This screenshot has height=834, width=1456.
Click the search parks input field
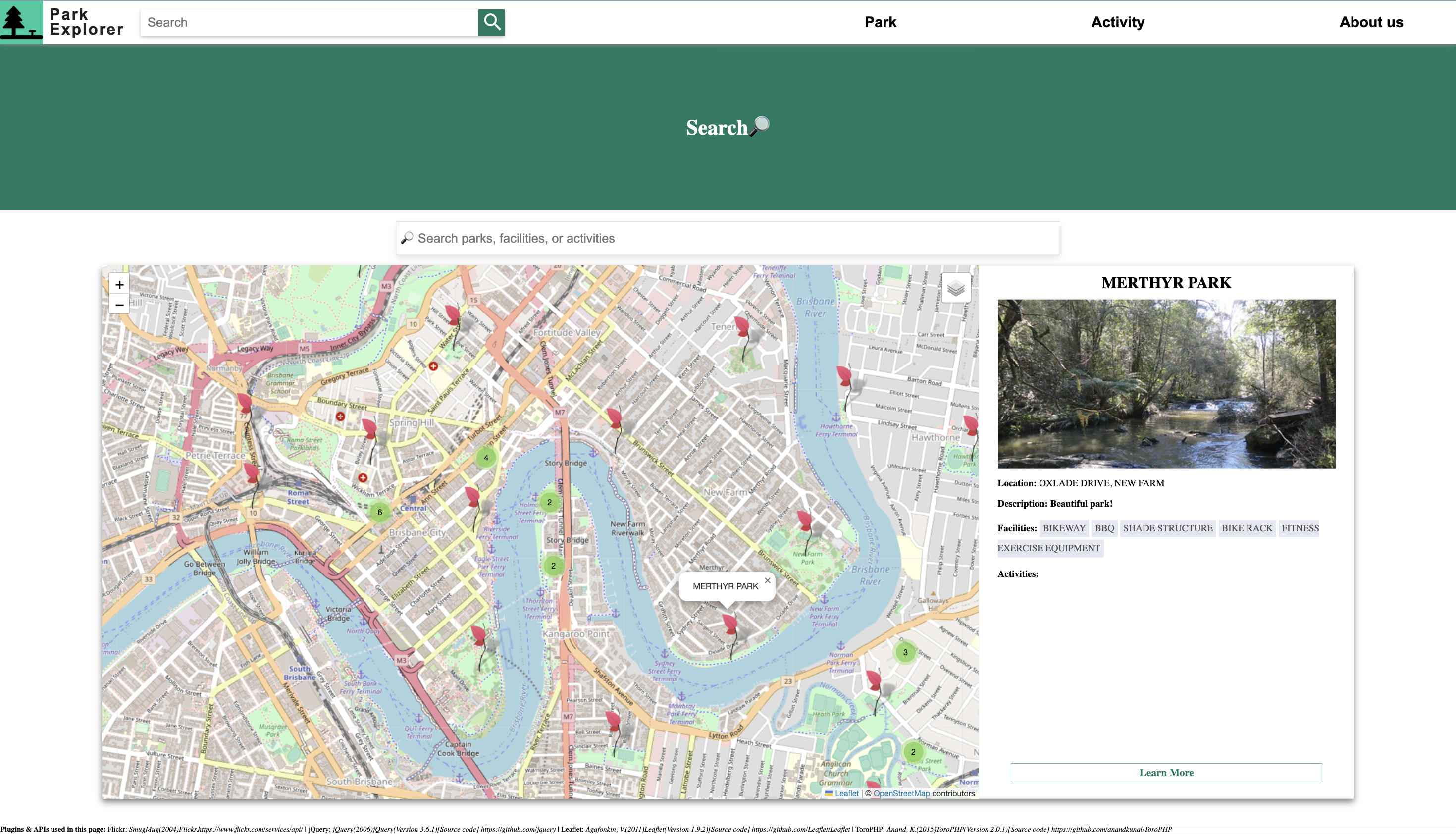click(727, 238)
